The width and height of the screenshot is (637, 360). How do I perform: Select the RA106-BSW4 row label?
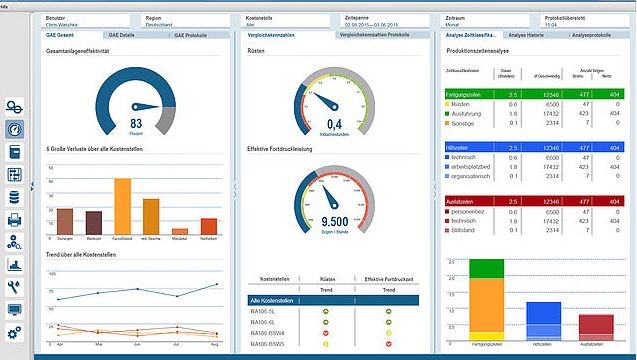point(267,333)
